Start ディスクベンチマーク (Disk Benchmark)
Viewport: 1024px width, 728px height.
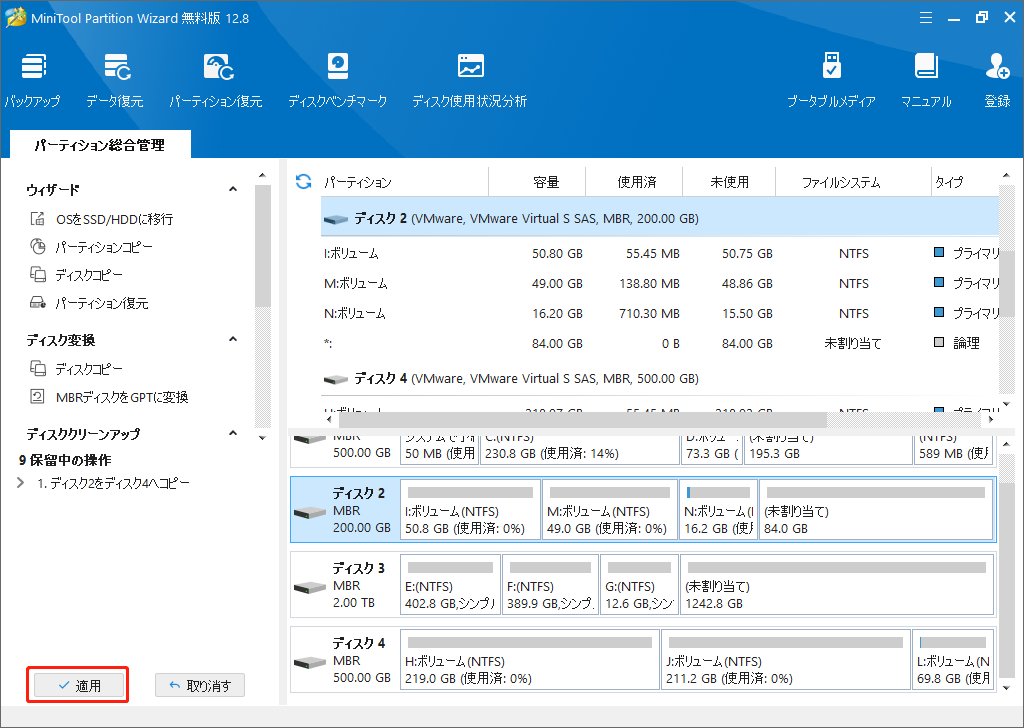pos(338,80)
